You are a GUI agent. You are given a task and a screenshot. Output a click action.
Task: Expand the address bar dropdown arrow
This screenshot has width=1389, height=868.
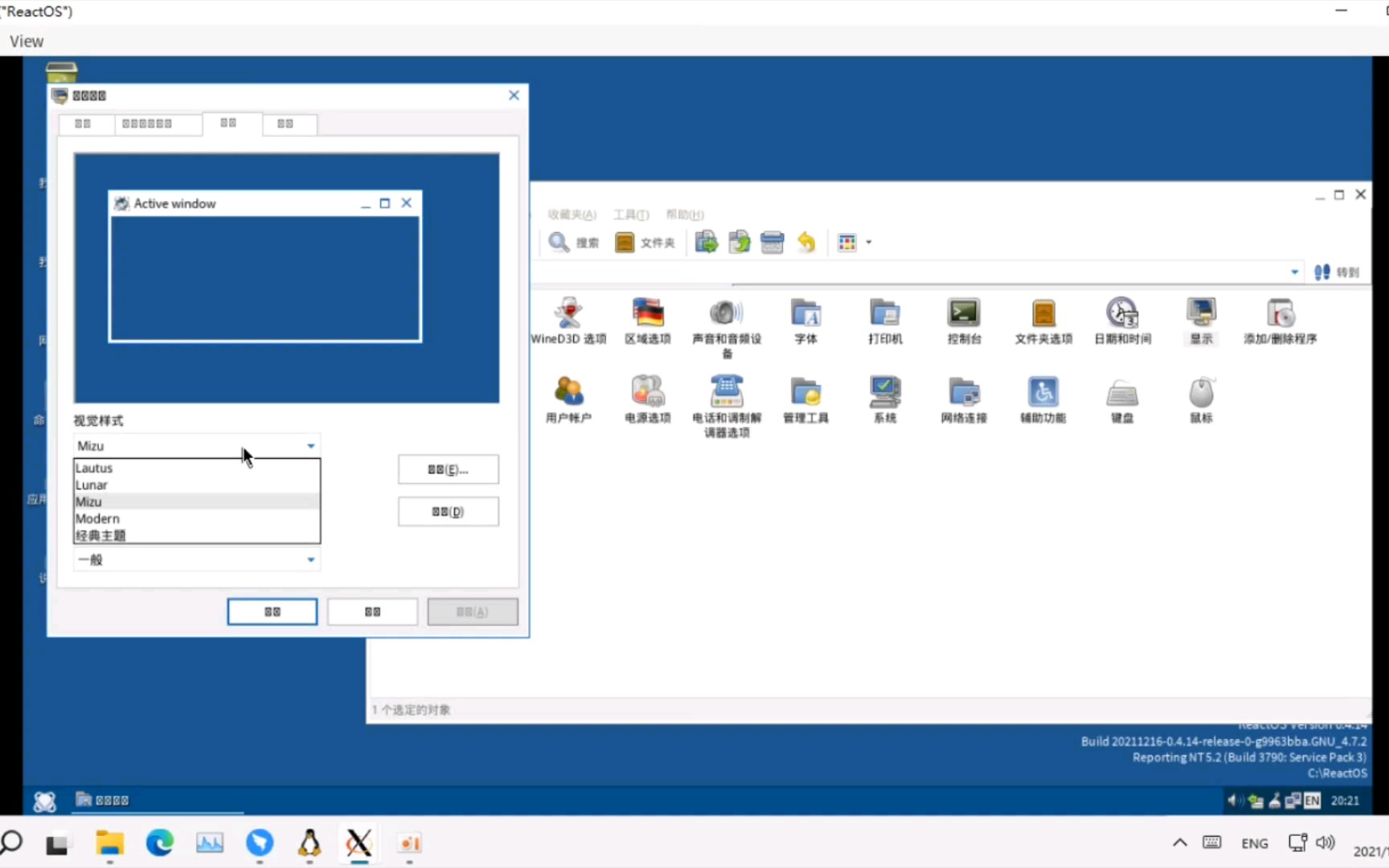click(x=1294, y=272)
